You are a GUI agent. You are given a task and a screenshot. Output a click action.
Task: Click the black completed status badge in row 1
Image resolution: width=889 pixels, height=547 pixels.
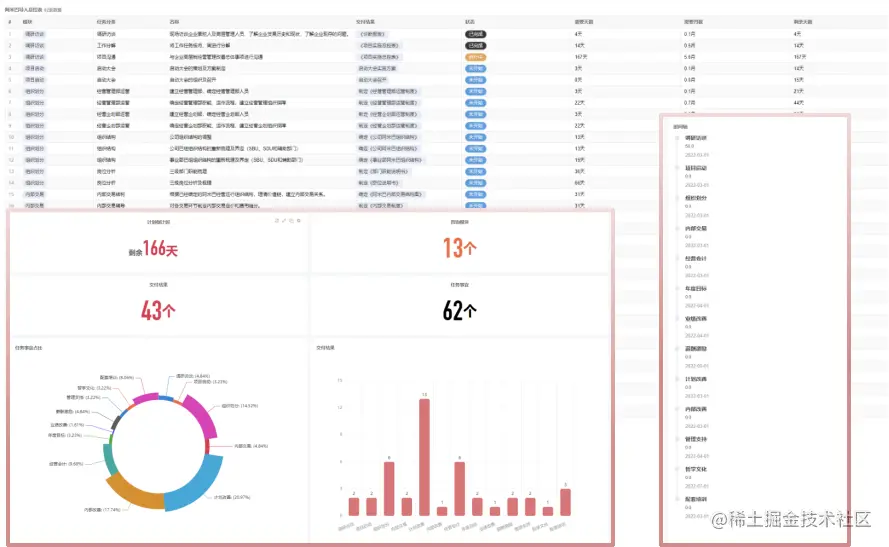(x=476, y=34)
